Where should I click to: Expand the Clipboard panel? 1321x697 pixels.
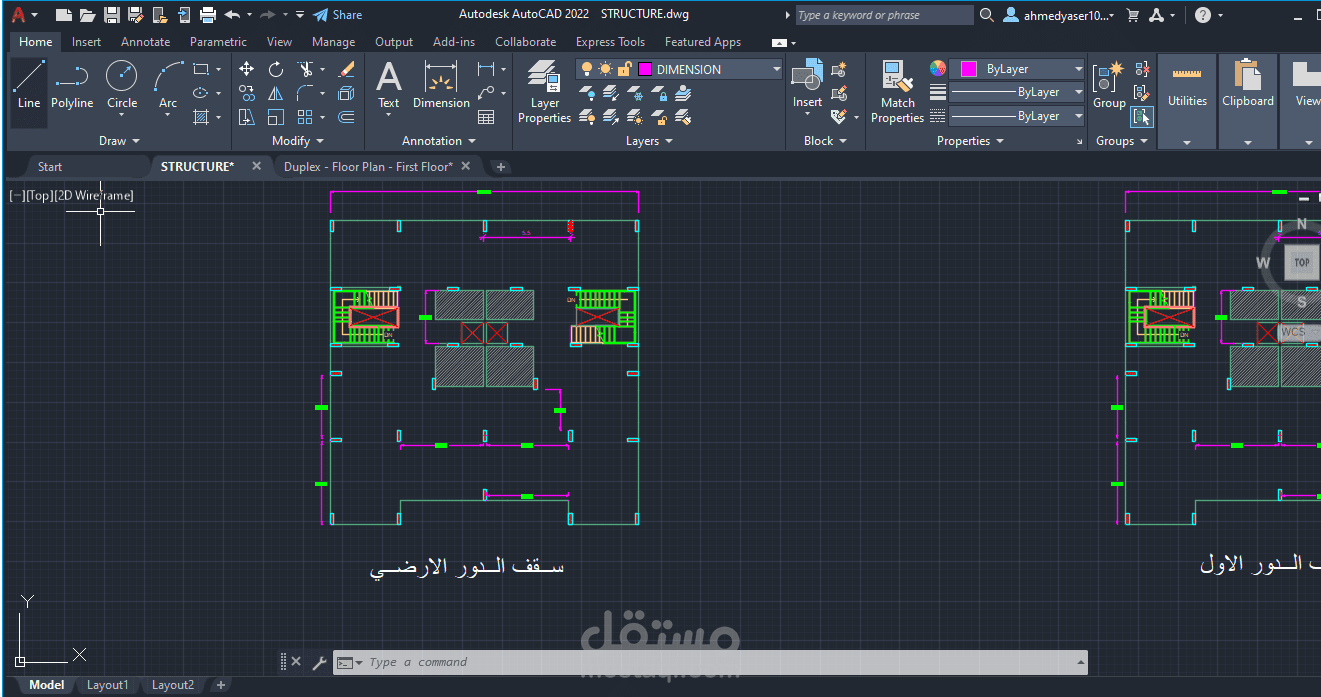(x=1248, y=142)
